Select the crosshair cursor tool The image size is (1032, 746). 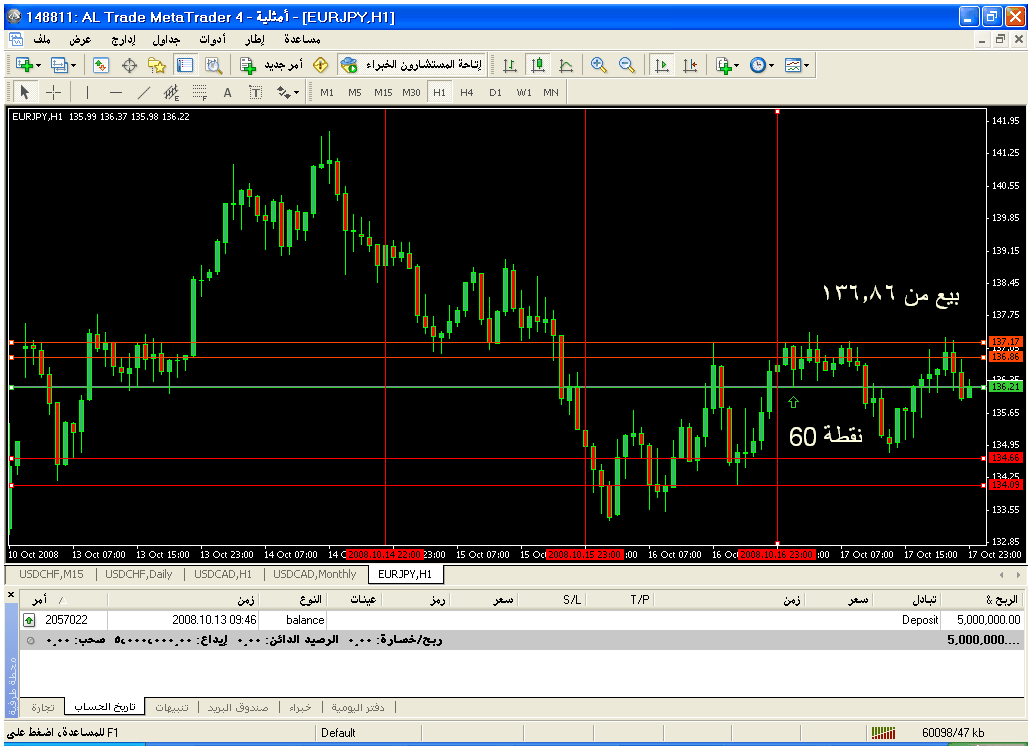(53, 92)
